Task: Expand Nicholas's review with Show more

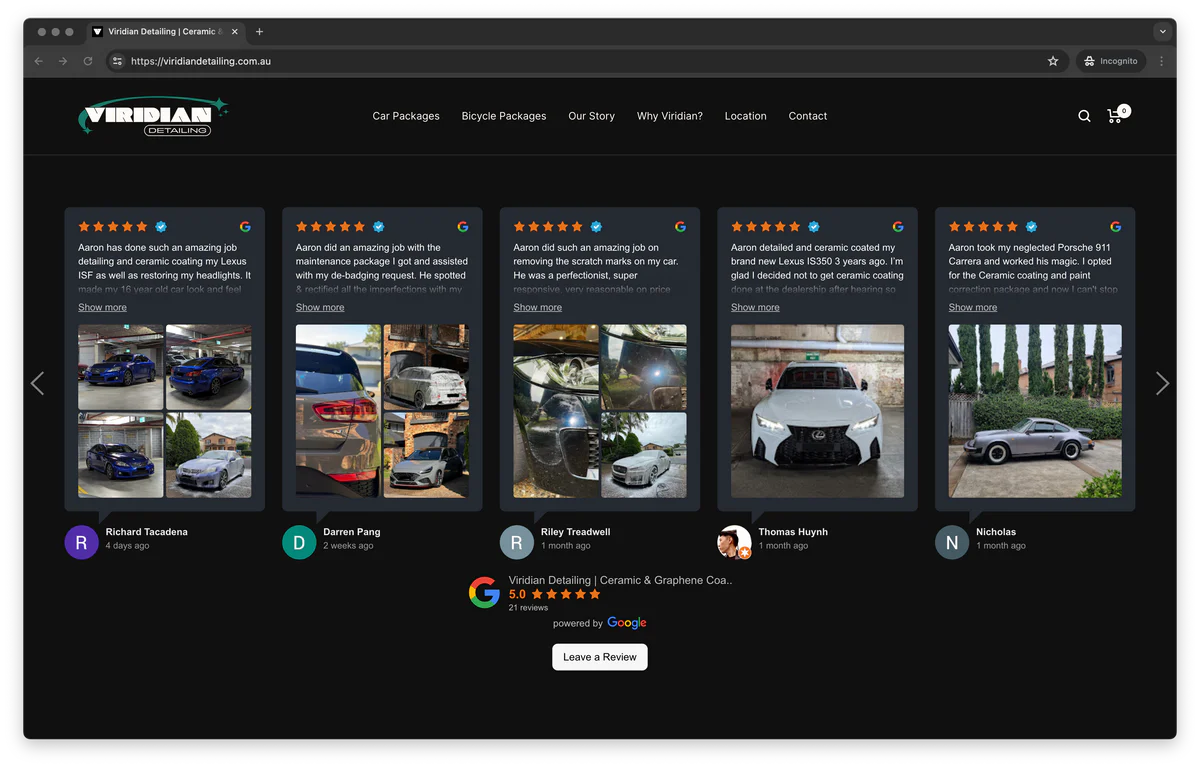Action: tap(972, 307)
